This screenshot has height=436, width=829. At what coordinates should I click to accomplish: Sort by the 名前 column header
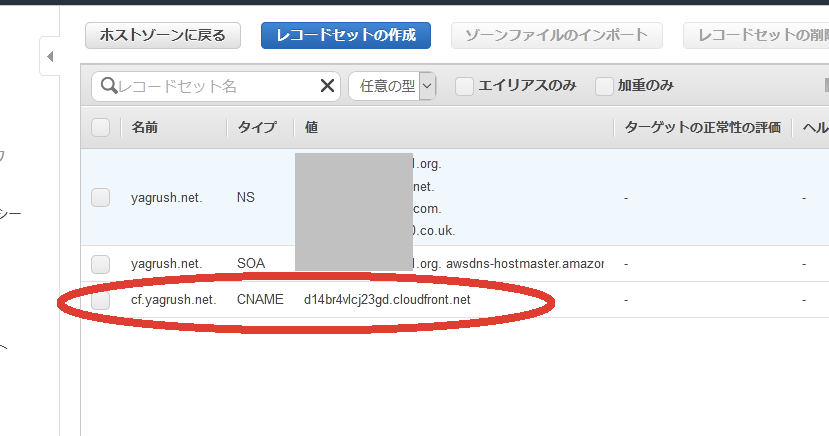[144, 127]
